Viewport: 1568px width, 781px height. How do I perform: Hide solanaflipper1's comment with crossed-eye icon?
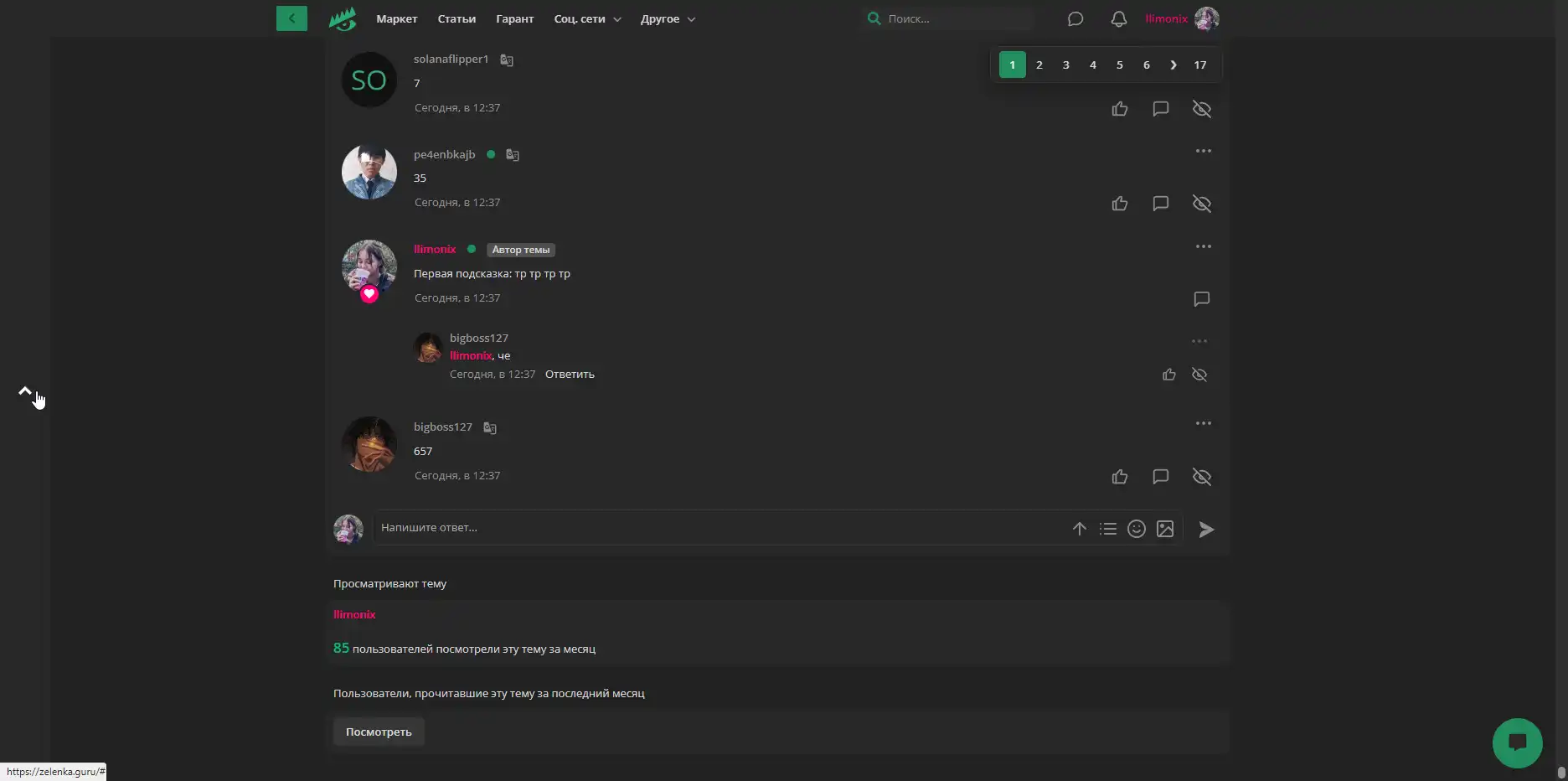(x=1202, y=109)
